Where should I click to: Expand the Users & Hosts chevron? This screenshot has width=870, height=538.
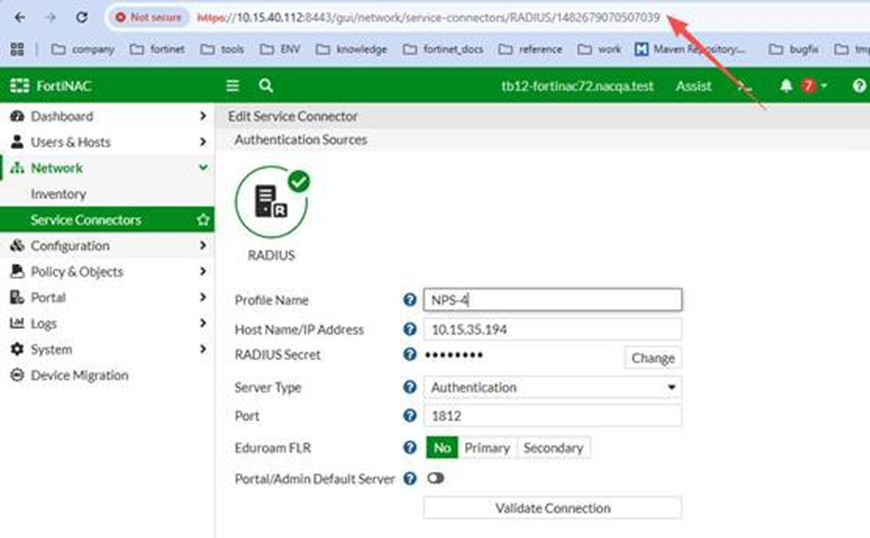click(x=203, y=142)
